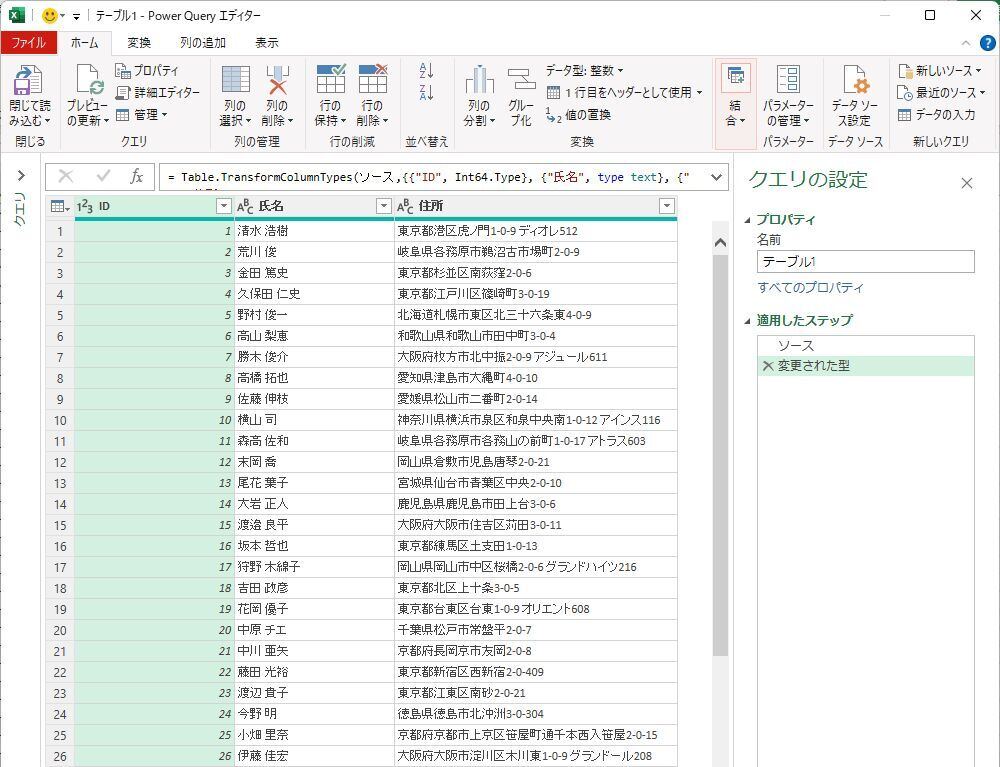
Task: Select the 住所 column header
Action: point(536,206)
